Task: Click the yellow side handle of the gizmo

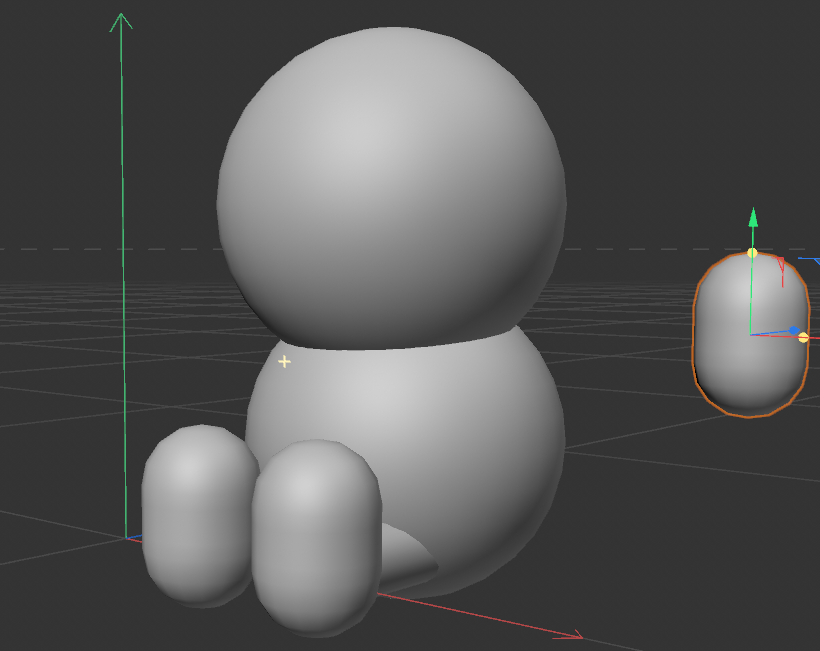Action: [803, 338]
